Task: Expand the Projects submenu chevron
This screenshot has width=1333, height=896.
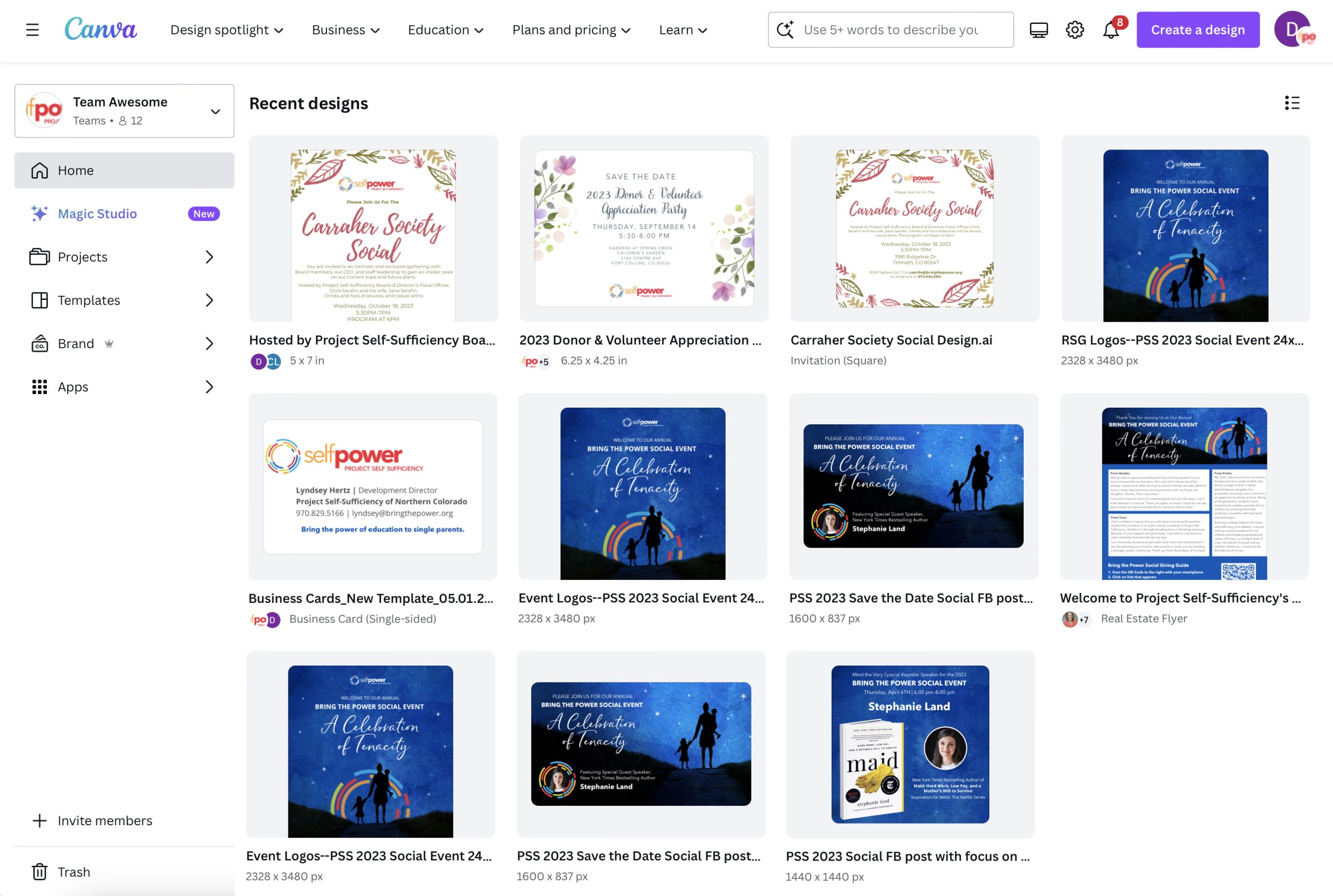Action: pyautogui.click(x=210, y=257)
